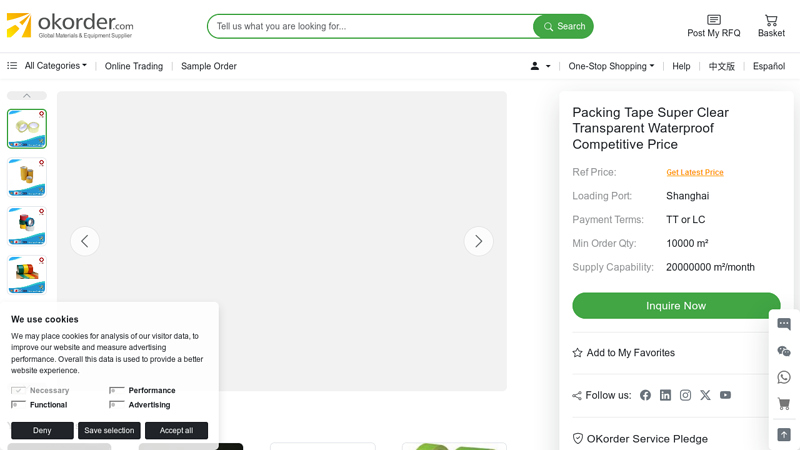
Task: Open the WhatsApp sidebar icon
Action: coord(784,378)
